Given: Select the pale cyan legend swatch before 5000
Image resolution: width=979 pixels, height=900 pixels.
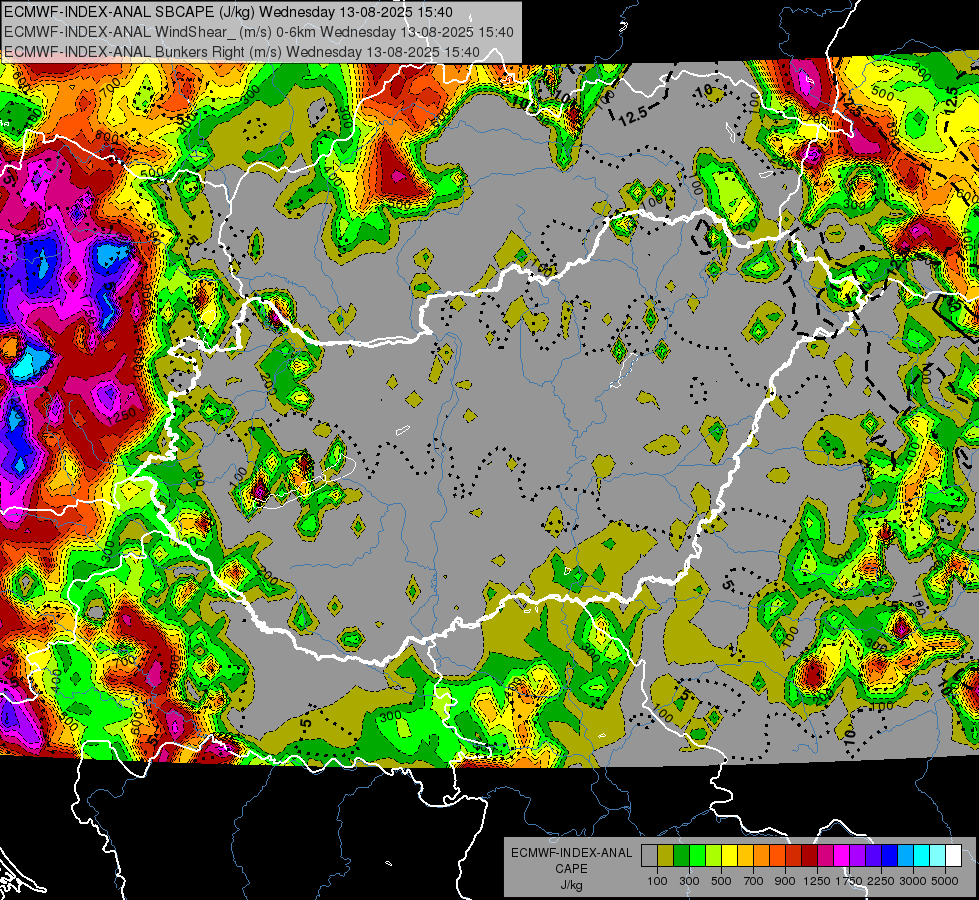Looking at the screenshot, I should coord(938,855).
